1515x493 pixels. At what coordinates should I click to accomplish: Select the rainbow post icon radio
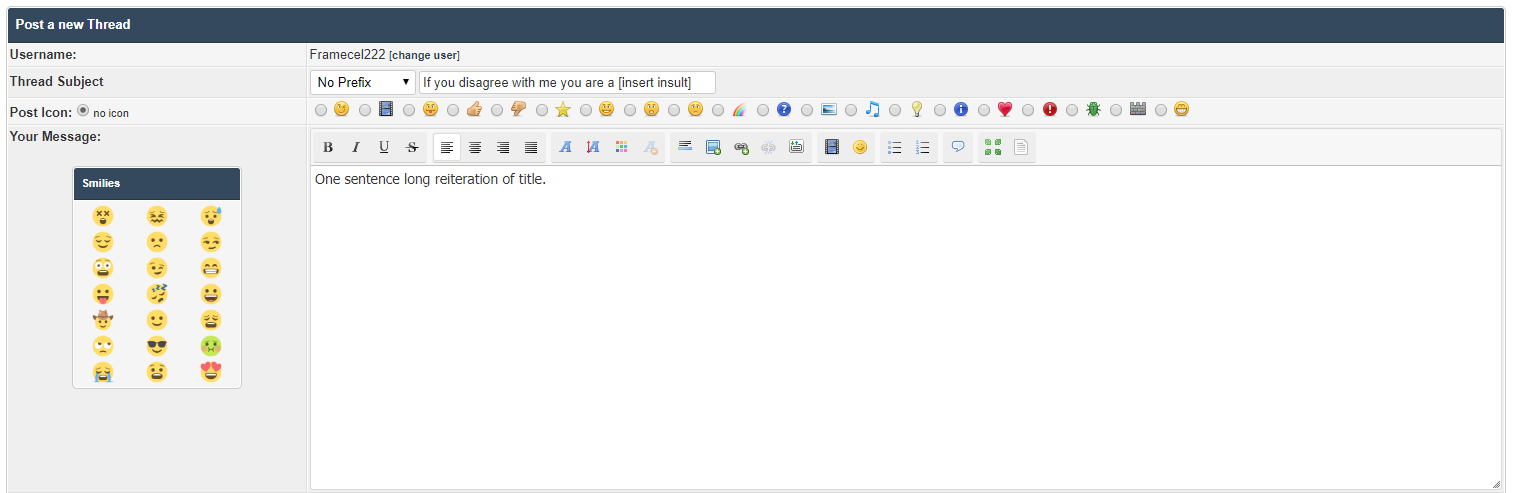(x=719, y=110)
